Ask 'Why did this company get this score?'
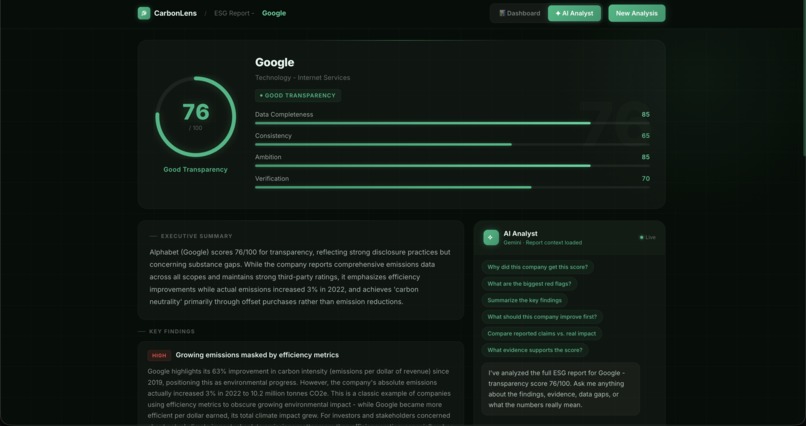Viewport: 806px width, 426px height. tap(538, 267)
